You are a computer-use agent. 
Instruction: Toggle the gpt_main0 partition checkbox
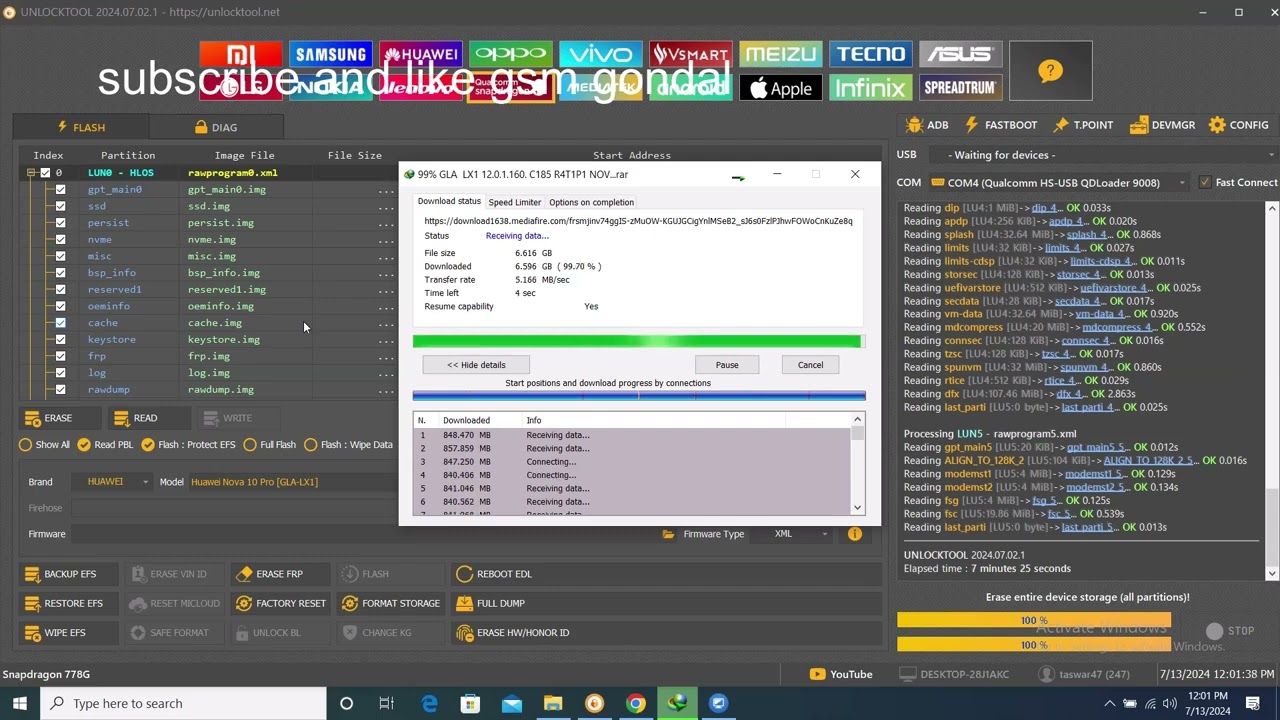pos(61,190)
